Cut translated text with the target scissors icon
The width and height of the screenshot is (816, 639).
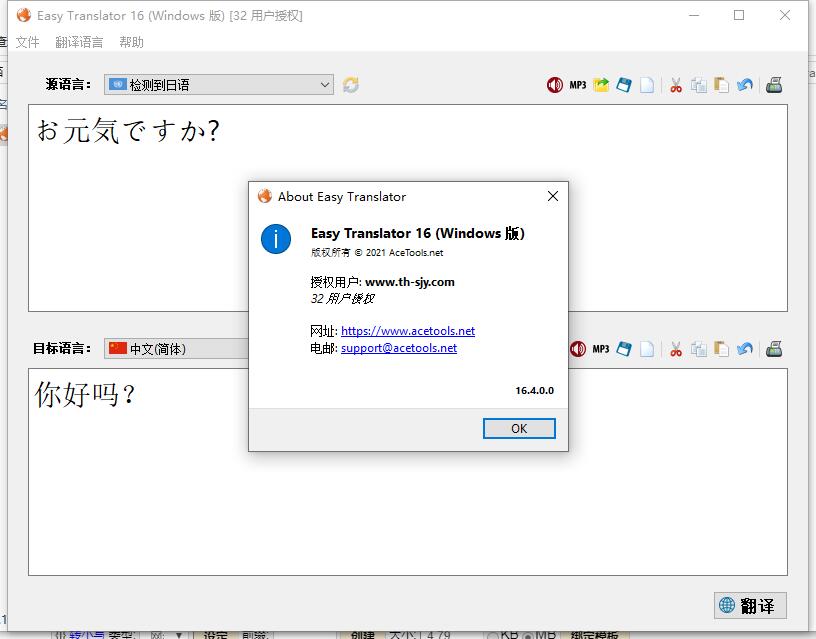tap(676, 349)
